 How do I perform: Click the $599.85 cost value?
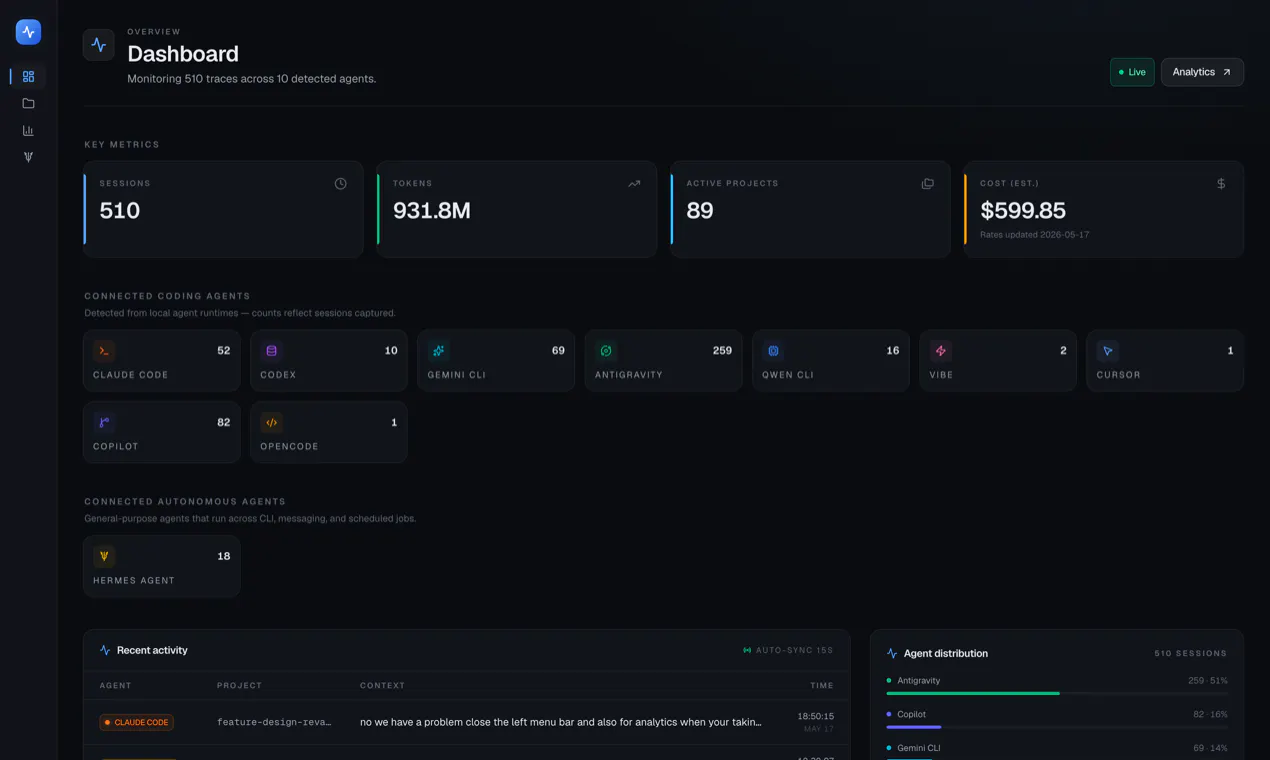pos(1023,211)
